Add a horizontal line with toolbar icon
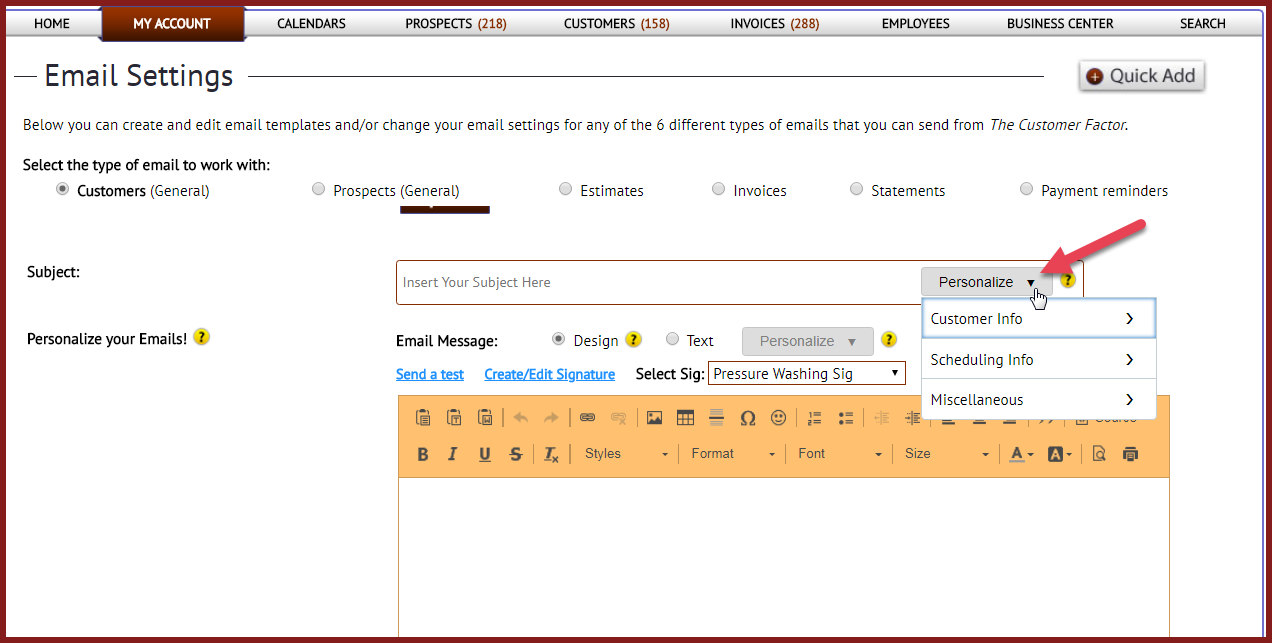The height and width of the screenshot is (643, 1272). pos(716,418)
